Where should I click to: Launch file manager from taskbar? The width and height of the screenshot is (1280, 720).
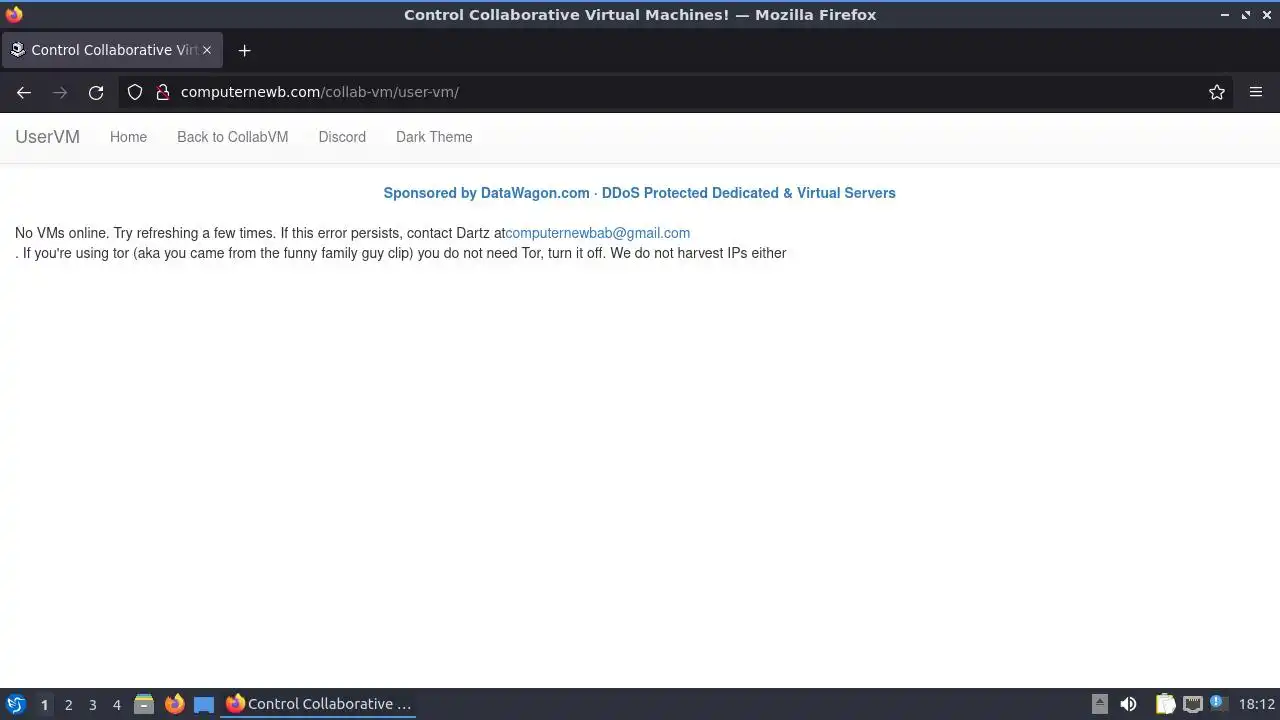click(144, 704)
